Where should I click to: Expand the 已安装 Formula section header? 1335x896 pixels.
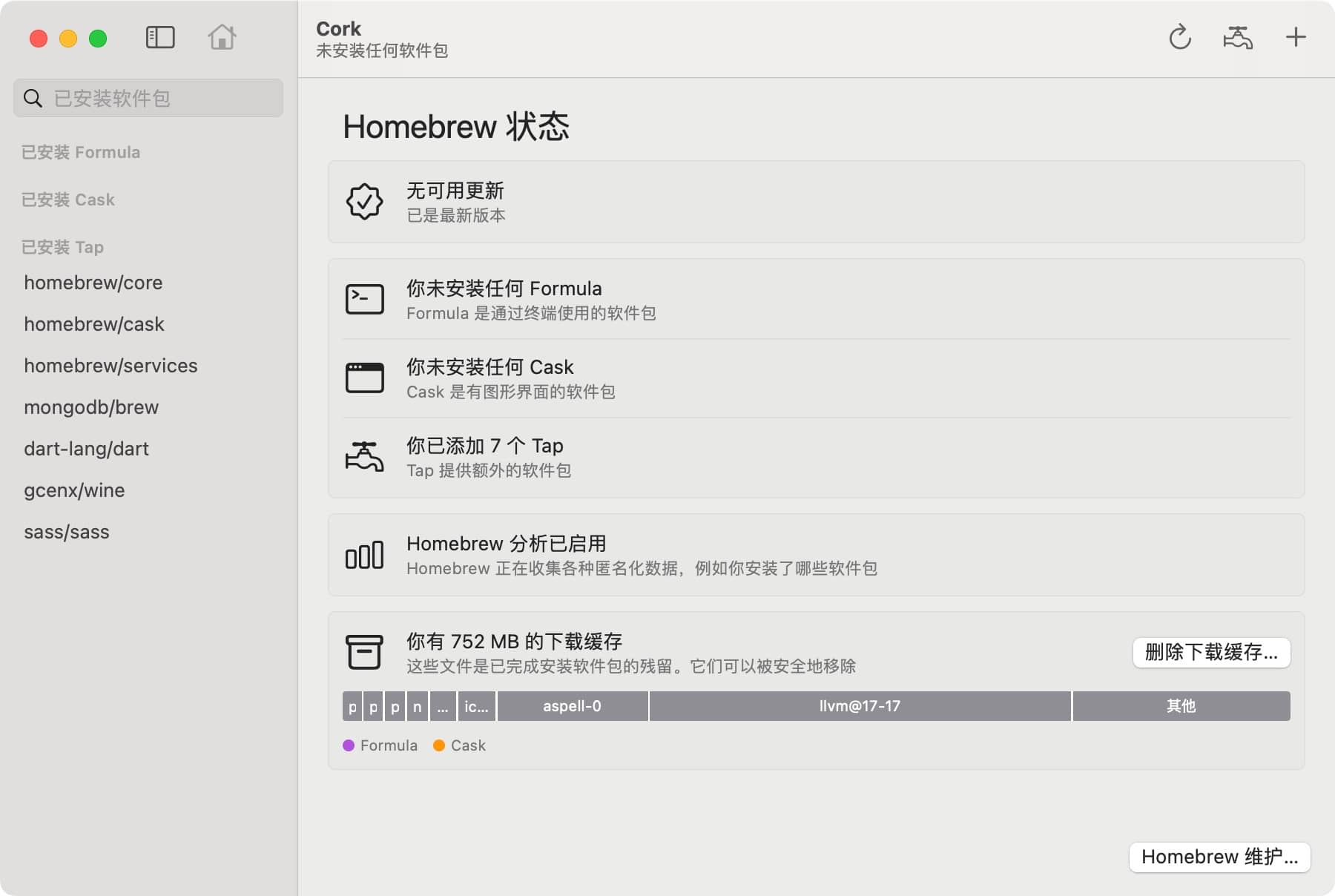tap(81, 152)
